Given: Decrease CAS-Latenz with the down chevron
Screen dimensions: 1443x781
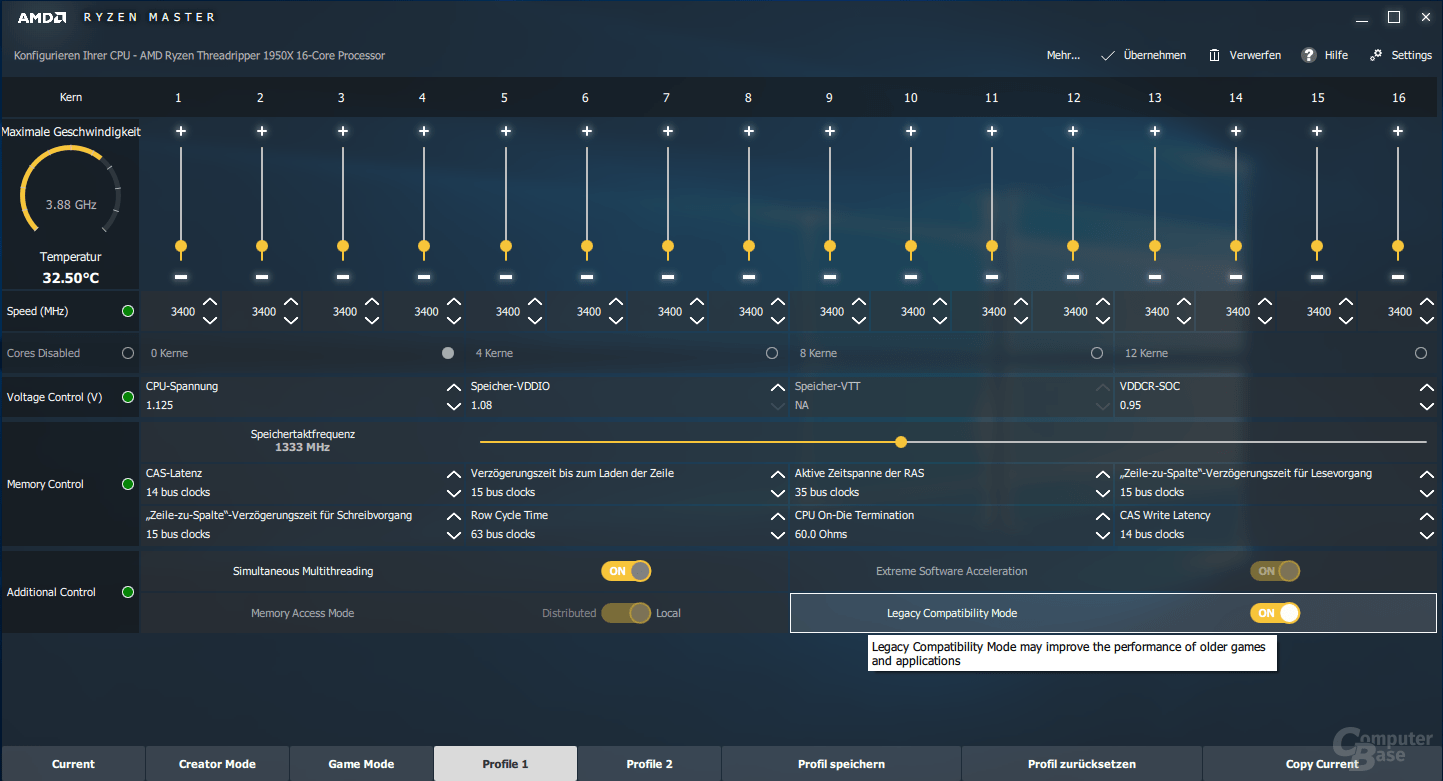Looking at the screenshot, I should [453, 493].
